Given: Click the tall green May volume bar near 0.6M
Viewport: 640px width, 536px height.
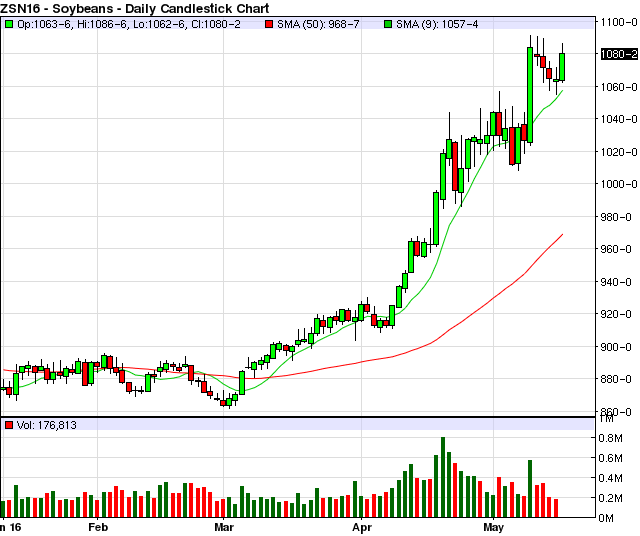Looking at the screenshot, I should tap(530, 489).
